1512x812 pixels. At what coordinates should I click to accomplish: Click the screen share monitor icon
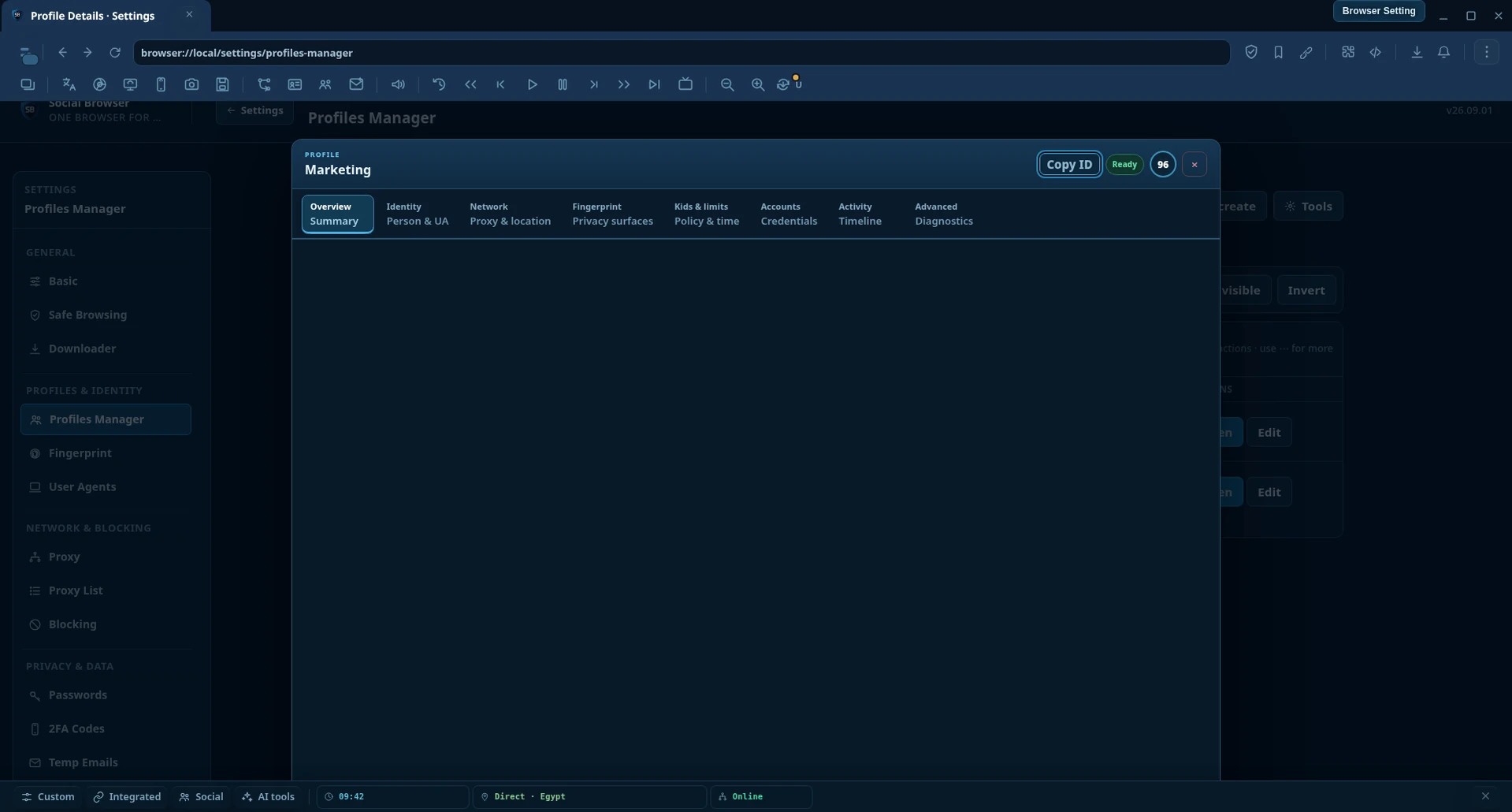tap(130, 84)
